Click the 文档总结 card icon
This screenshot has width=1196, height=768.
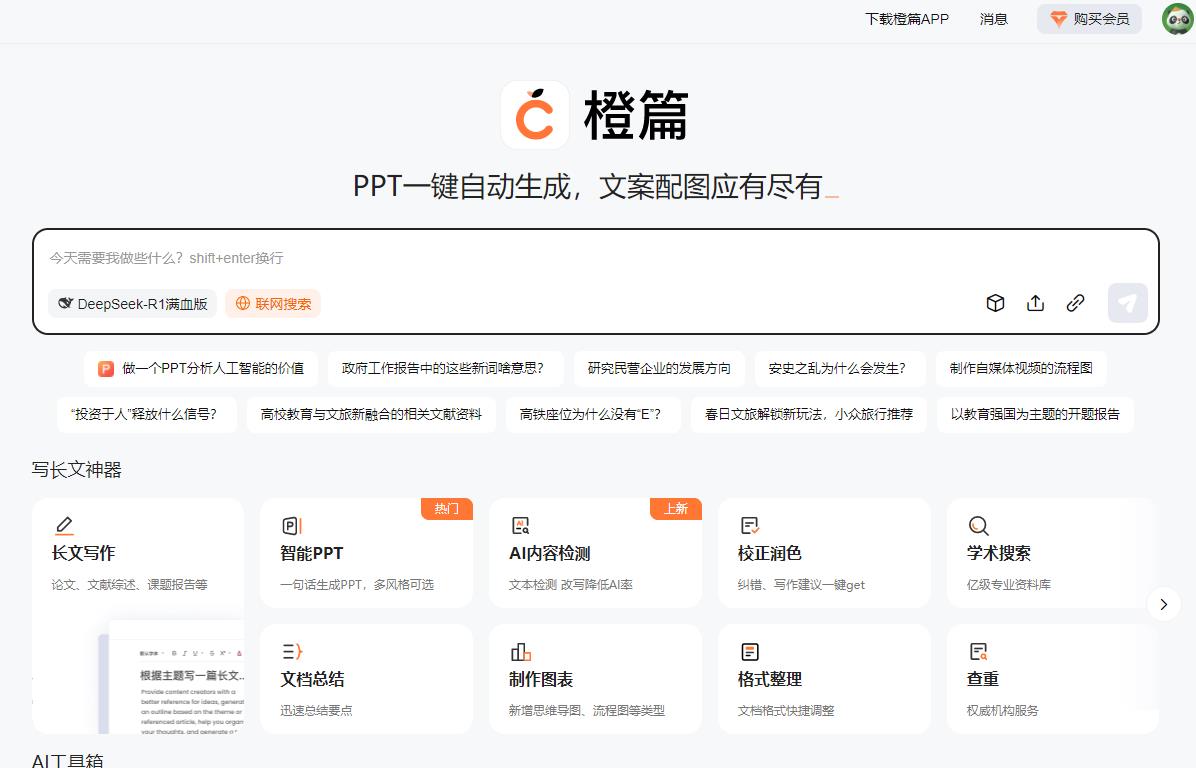coord(292,651)
